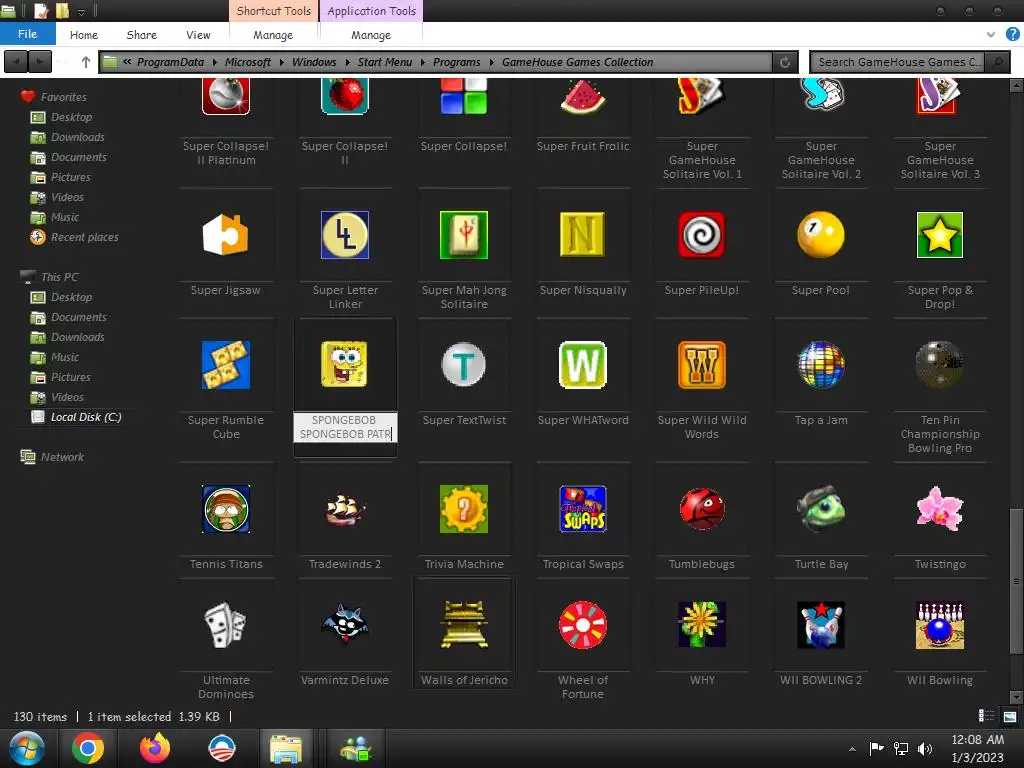
Task: Click the vertical scrollbar thumb
Action: click(1016, 581)
